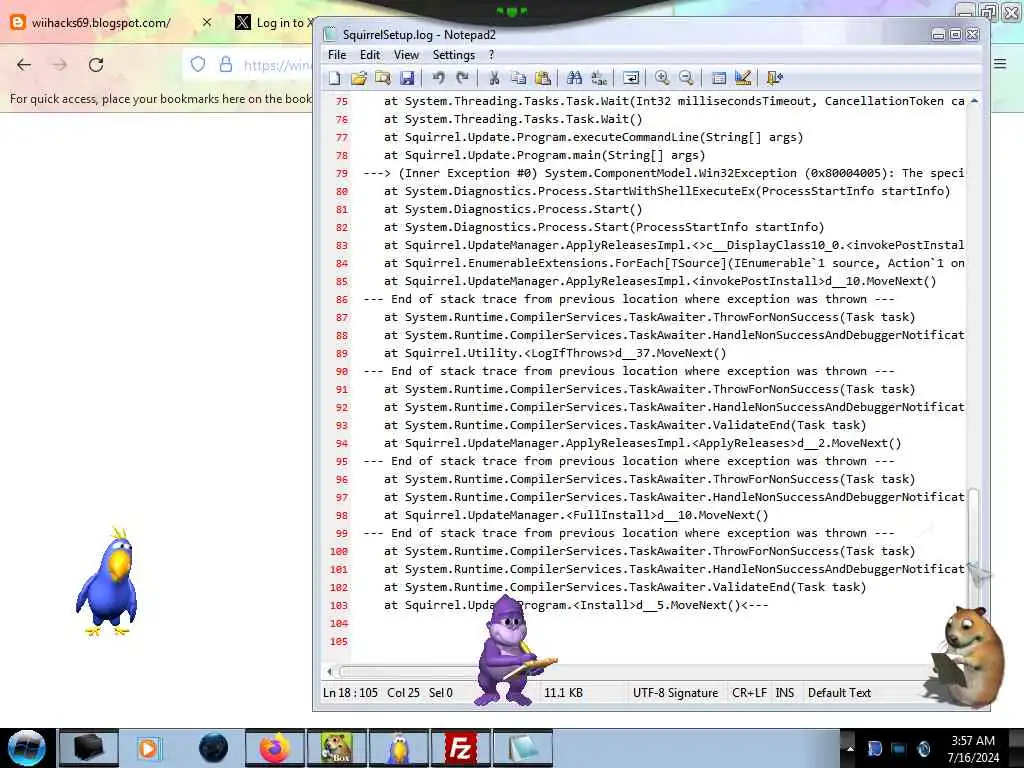Open FileZilla from the taskbar

[460, 748]
